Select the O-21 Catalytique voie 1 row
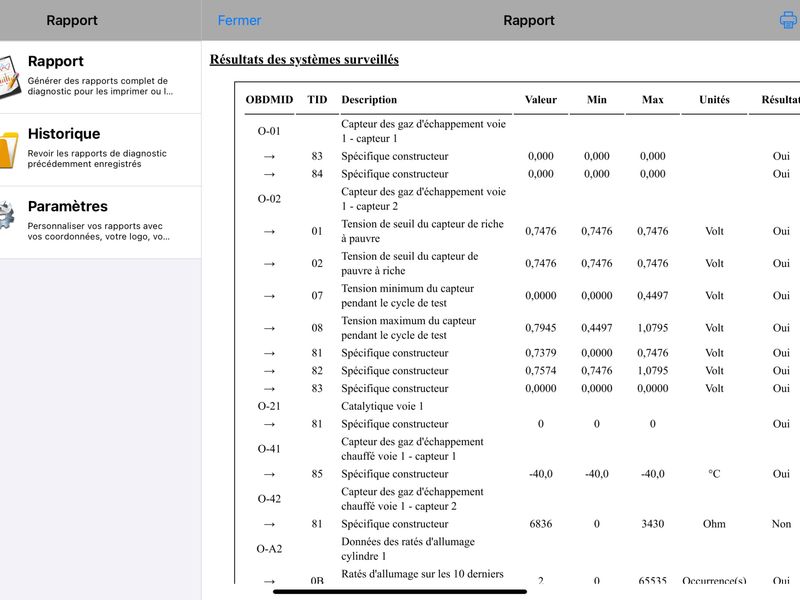 coord(518,406)
